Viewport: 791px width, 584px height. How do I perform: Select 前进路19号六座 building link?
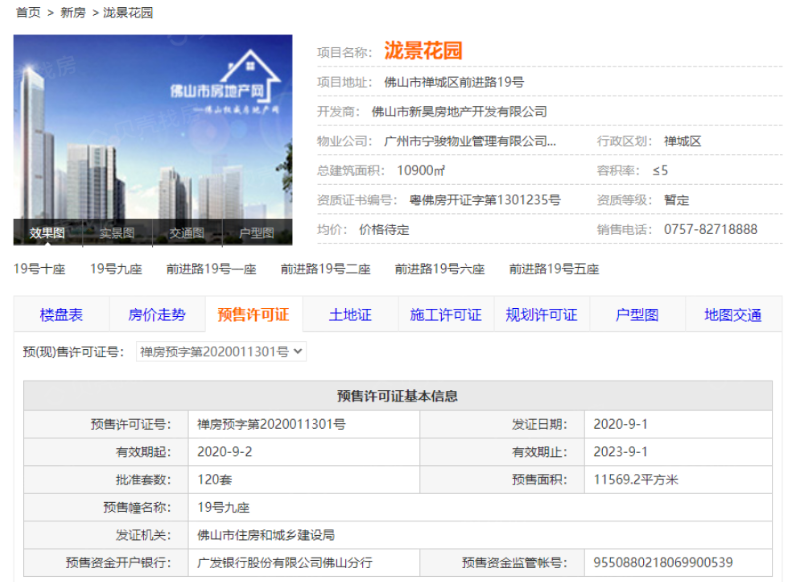click(439, 269)
